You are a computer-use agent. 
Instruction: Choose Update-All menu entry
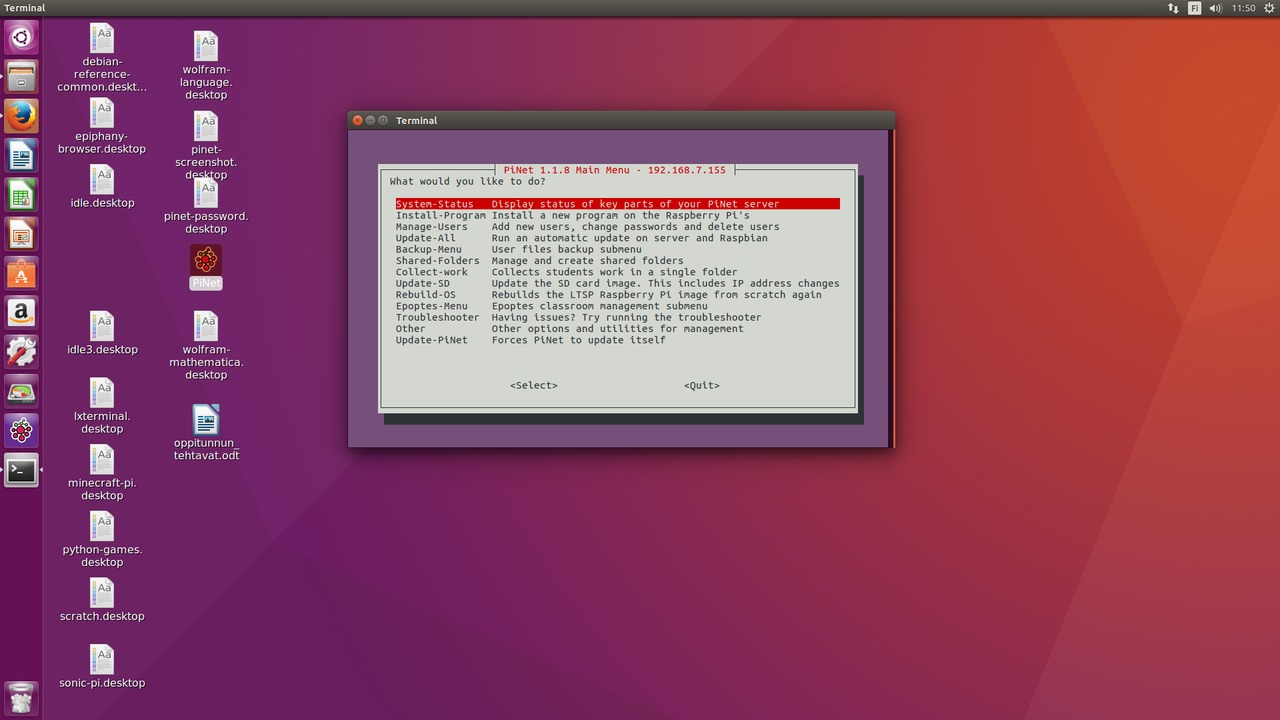pyautogui.click(x=617, y=238)
